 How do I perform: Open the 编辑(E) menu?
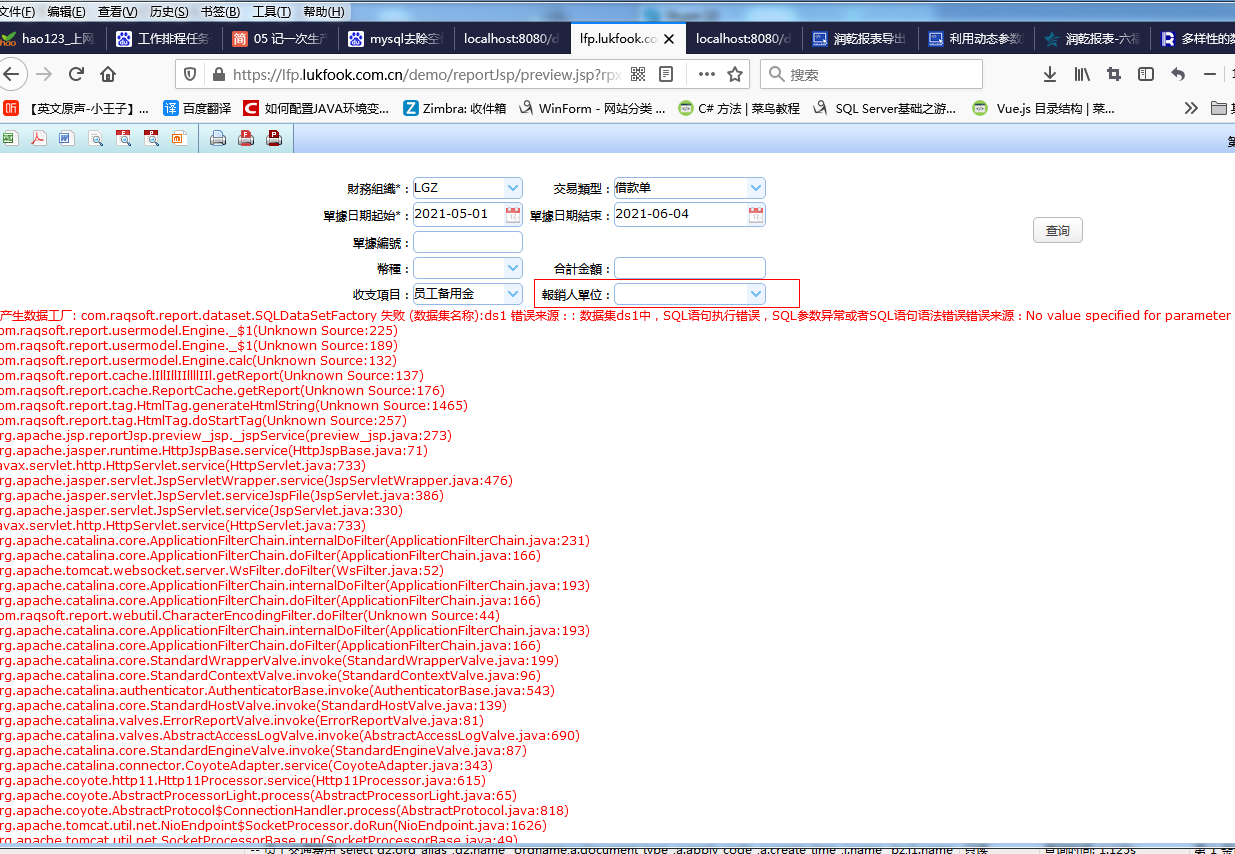click(66, 12)
